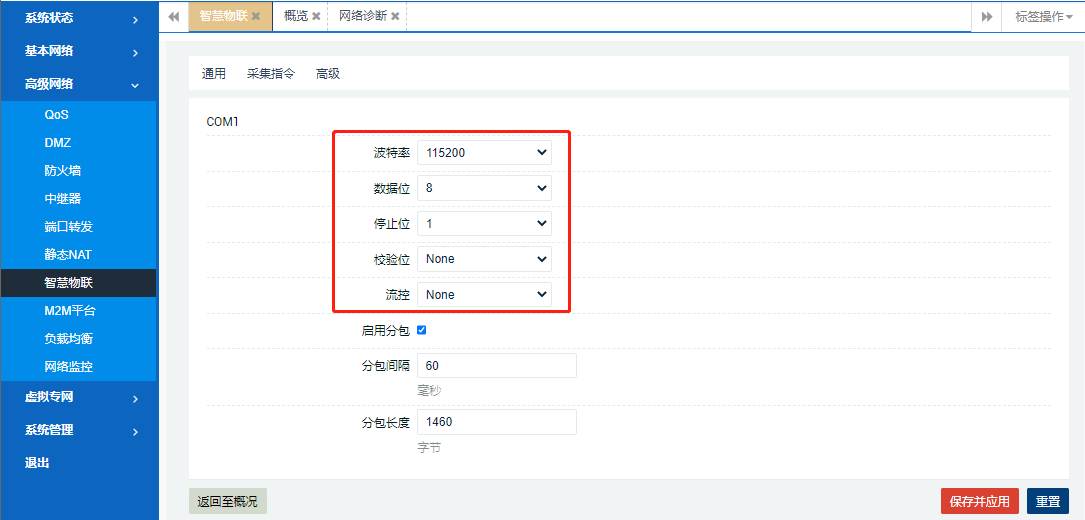Image resolution: width=1085 pixels, height=520 pixels.
Task: Click the 返回至概况 button
Action: 227,501
